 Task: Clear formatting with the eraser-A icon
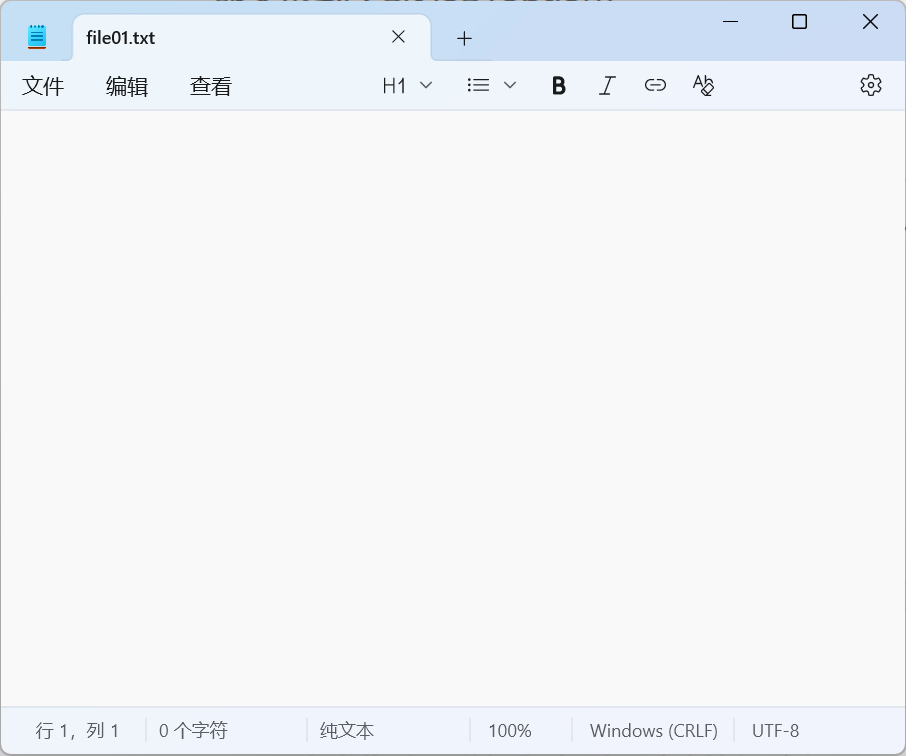[703, 86]
